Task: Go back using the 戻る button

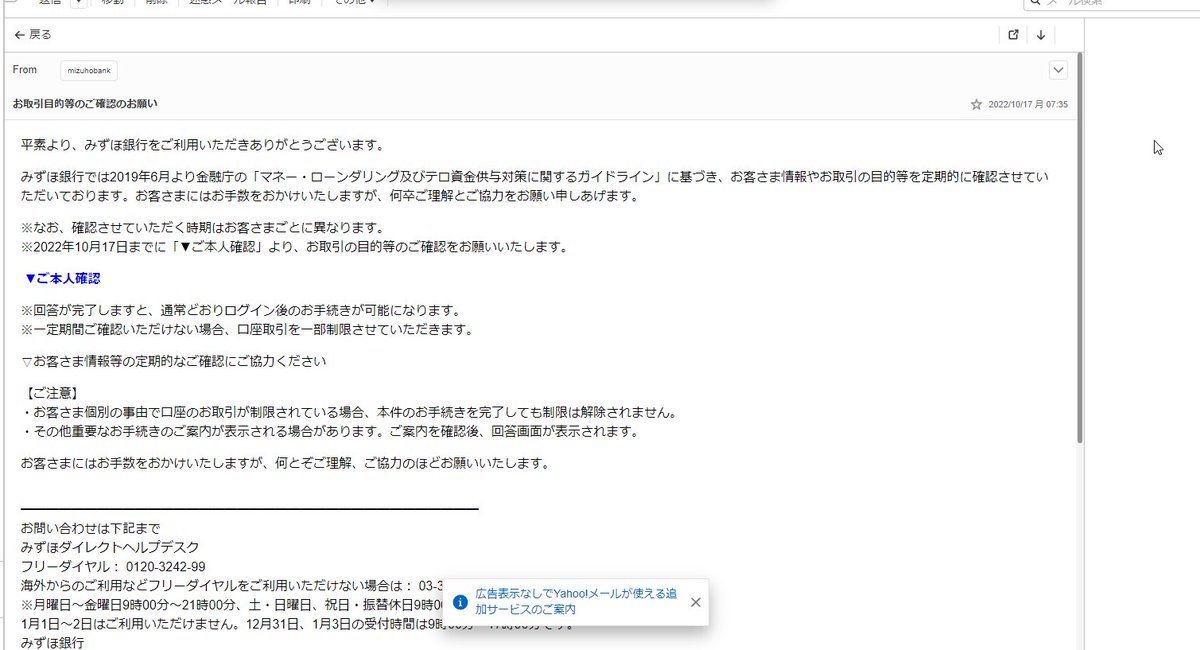Action: pyautogui.click(x=33, y=35)
